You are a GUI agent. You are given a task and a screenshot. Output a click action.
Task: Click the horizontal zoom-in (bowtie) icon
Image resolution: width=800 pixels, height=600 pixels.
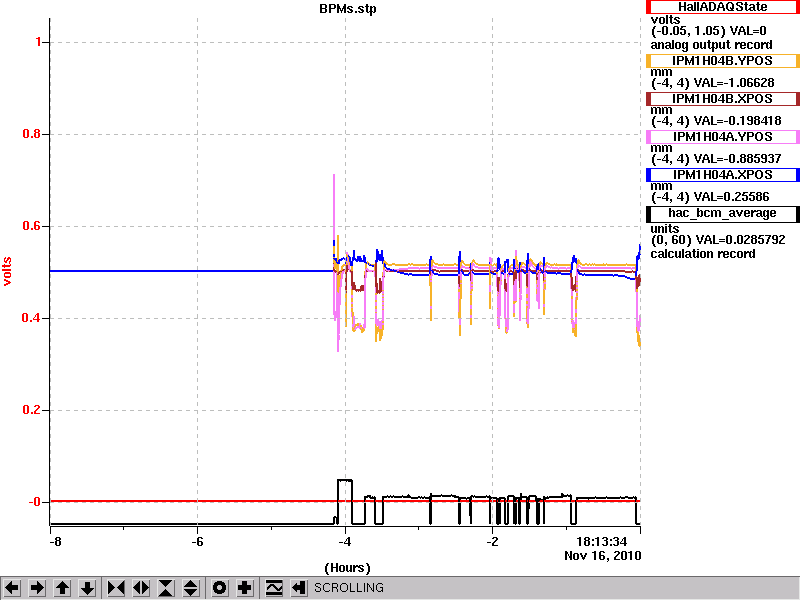pyautogui.click(x=116, y=588)
